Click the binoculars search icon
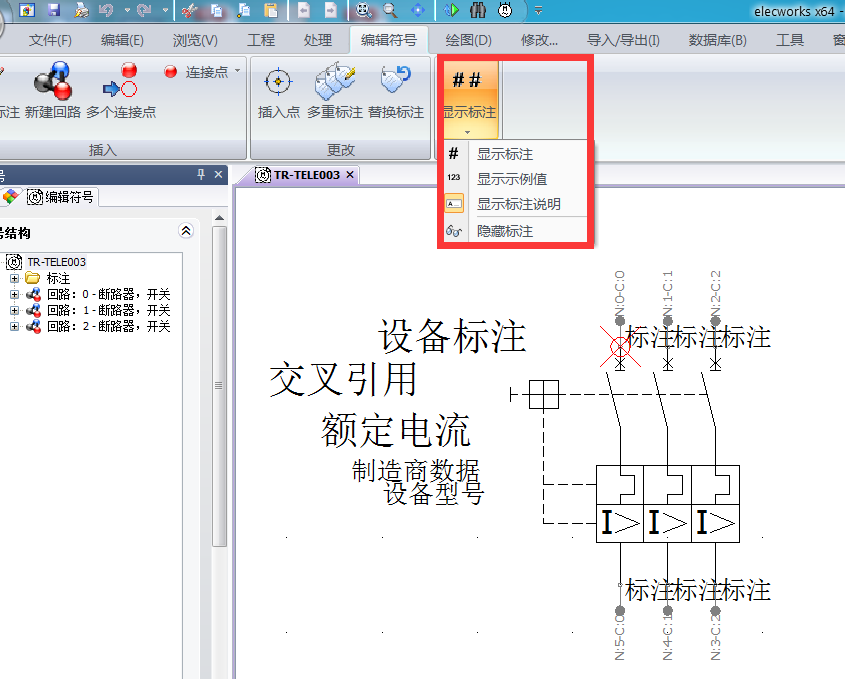Screen dimensions: 845x679 click(x=478, y=10)
